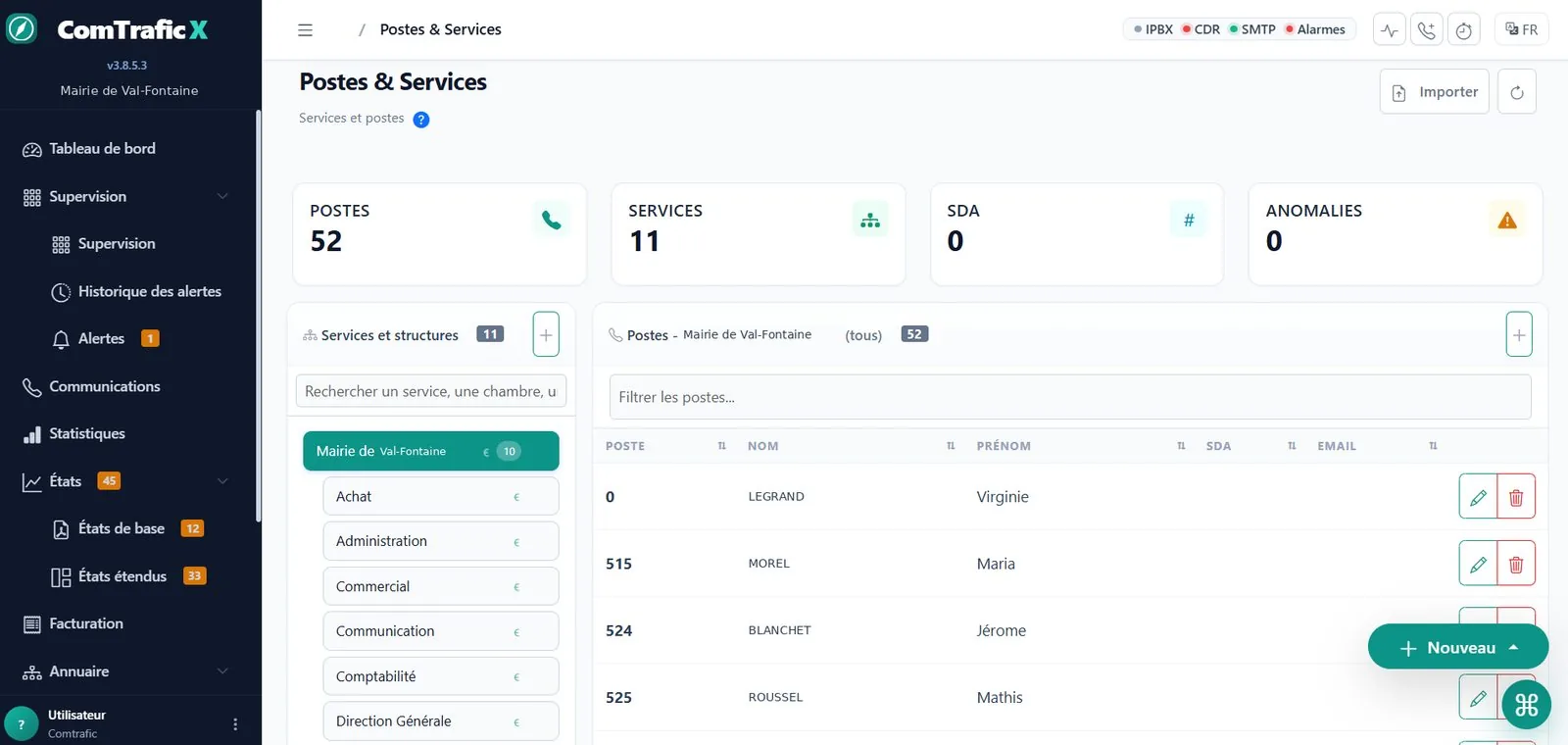Switch language with FR button
This screenshot has height=745, width=1568.
(x=1522, y=29)
